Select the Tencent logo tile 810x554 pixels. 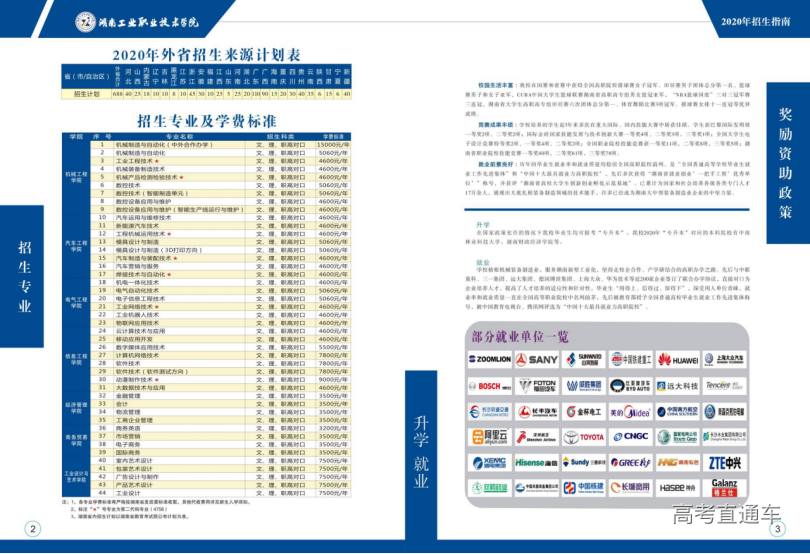[724, 385]
